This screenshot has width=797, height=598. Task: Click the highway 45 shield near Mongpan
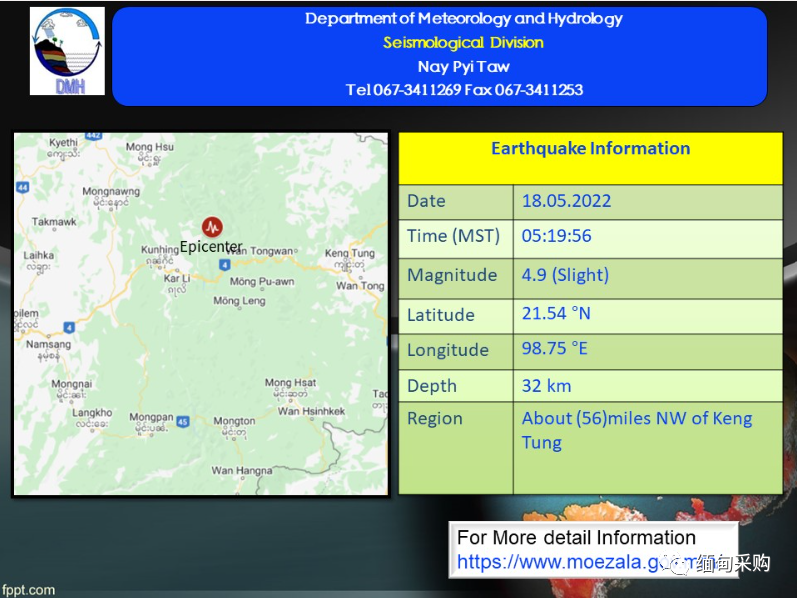point(183,421)
